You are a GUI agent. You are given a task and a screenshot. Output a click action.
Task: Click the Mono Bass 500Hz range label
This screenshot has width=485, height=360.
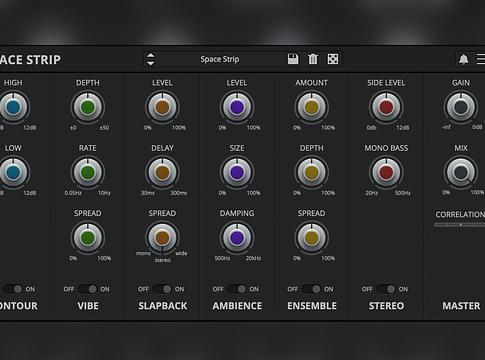pyautogui.click(x=402, y=193)
